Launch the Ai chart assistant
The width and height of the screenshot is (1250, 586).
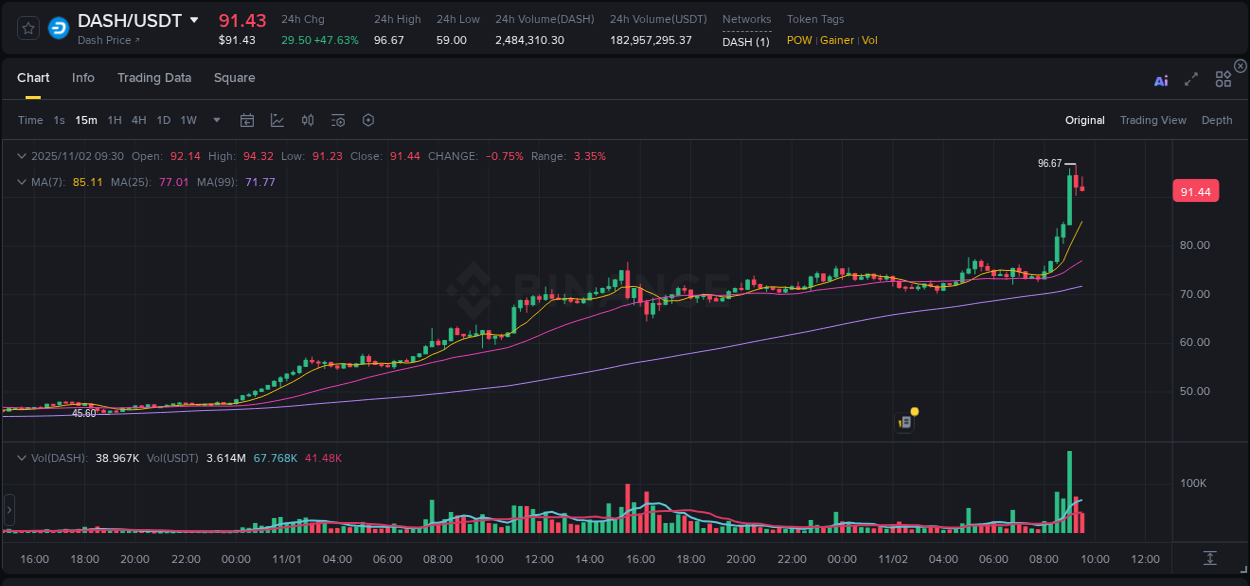[1160, 78]
